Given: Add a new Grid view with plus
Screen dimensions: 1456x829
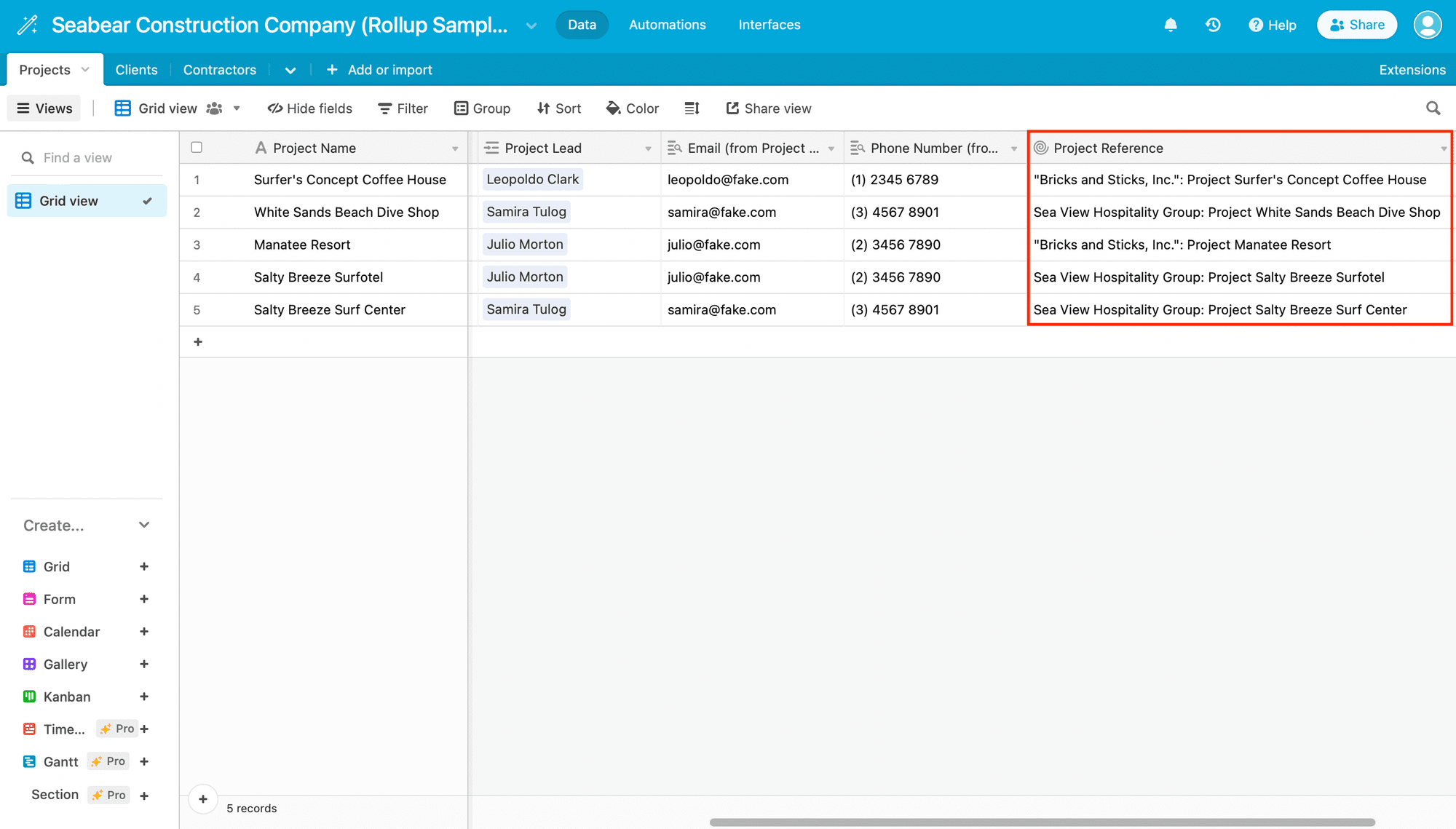Looking at the screenshot, I should point(144,566).
